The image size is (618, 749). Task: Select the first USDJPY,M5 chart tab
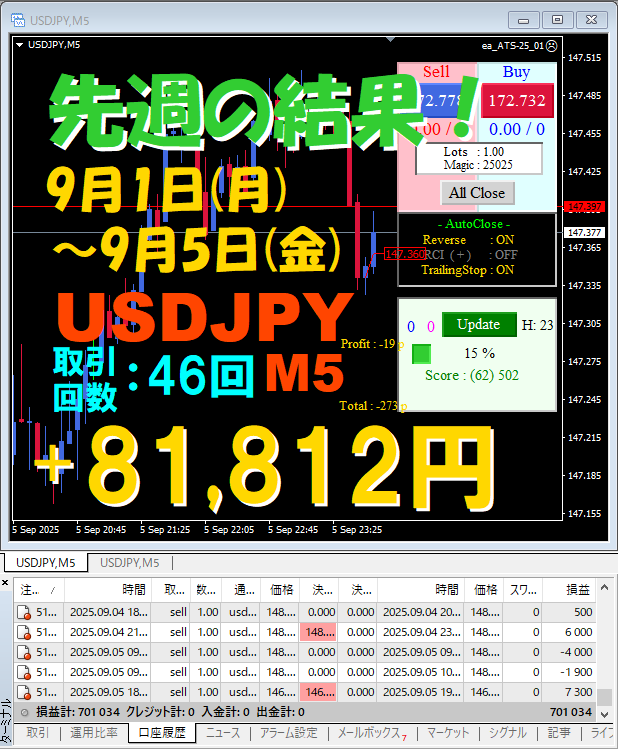tap(46, 563)
